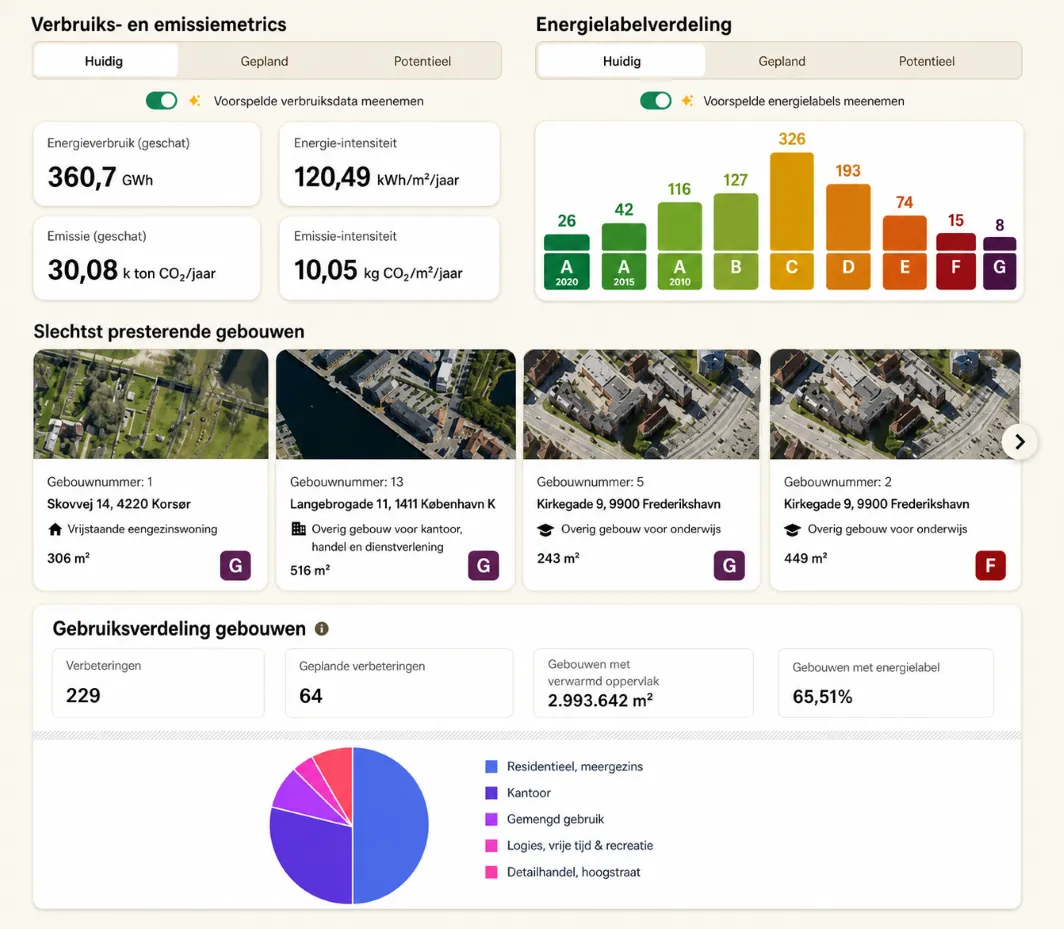Open the Energie-intensiteit metric card
The width and height of the screenshot is (1064, 929).
point(390,164)
